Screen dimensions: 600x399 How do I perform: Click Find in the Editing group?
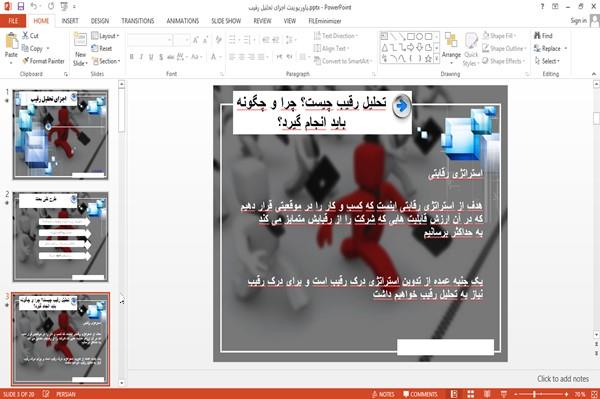pos(544,36)
